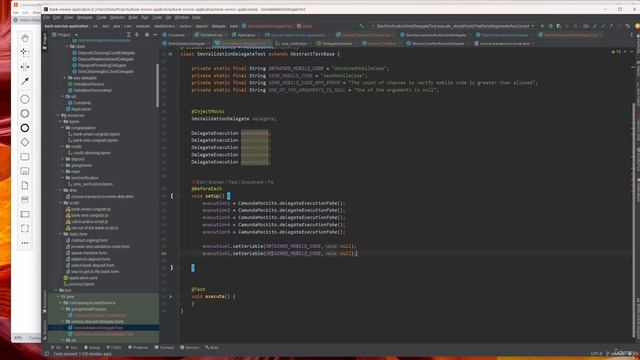Switch to the DelegateExecution editor tab

[x=338, y=43]
